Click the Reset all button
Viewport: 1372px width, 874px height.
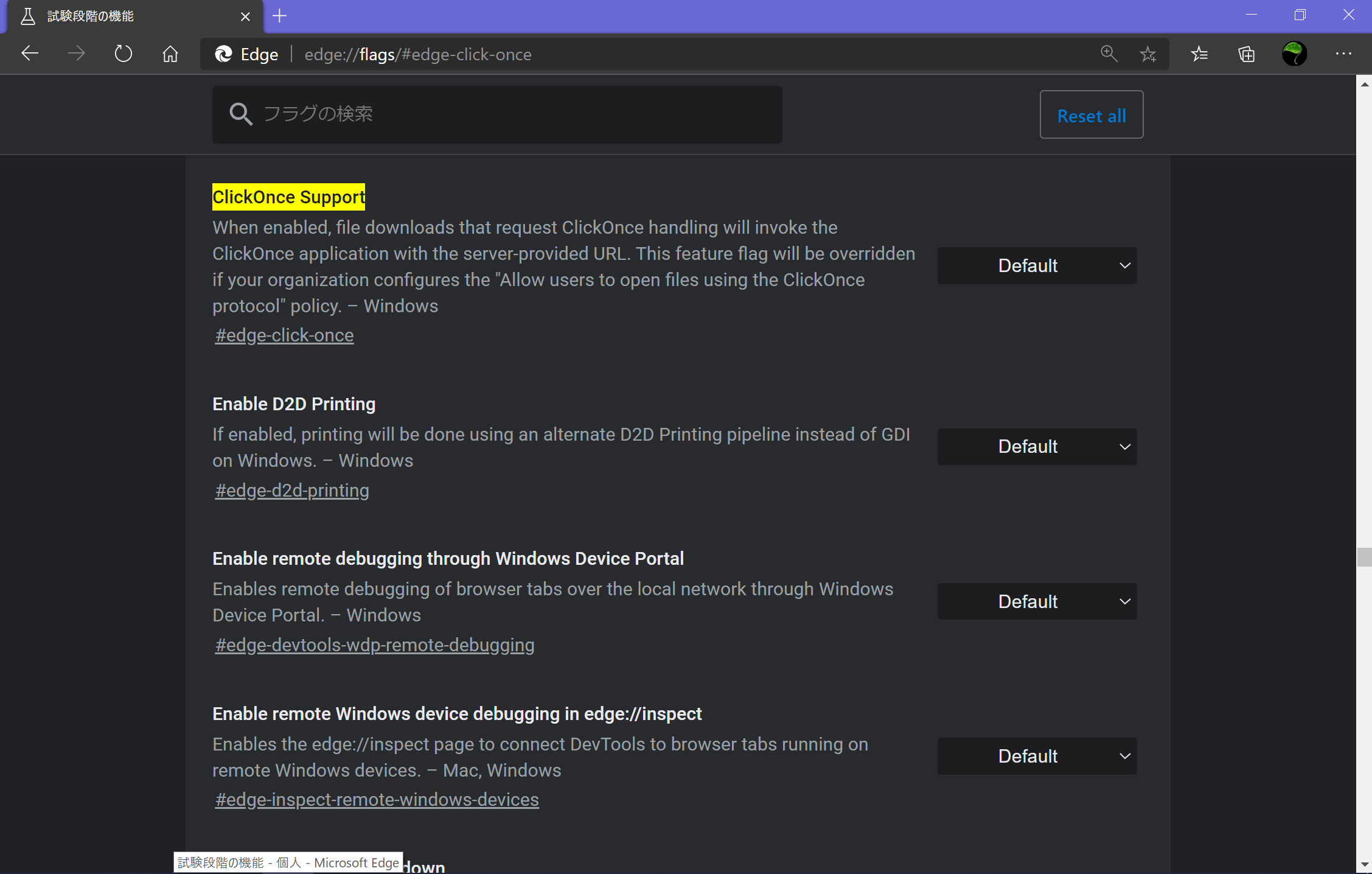(x=1091, y=115)
